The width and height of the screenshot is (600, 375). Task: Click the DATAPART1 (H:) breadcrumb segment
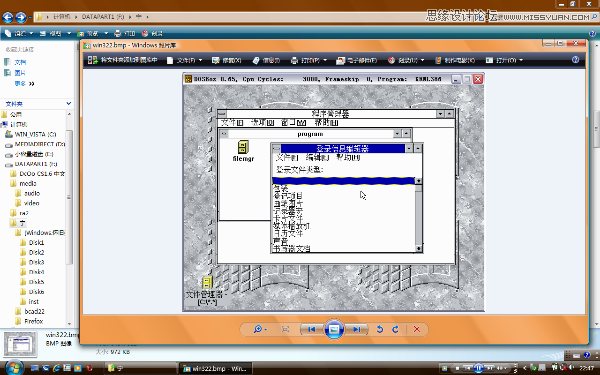click(x=103, y=17)
